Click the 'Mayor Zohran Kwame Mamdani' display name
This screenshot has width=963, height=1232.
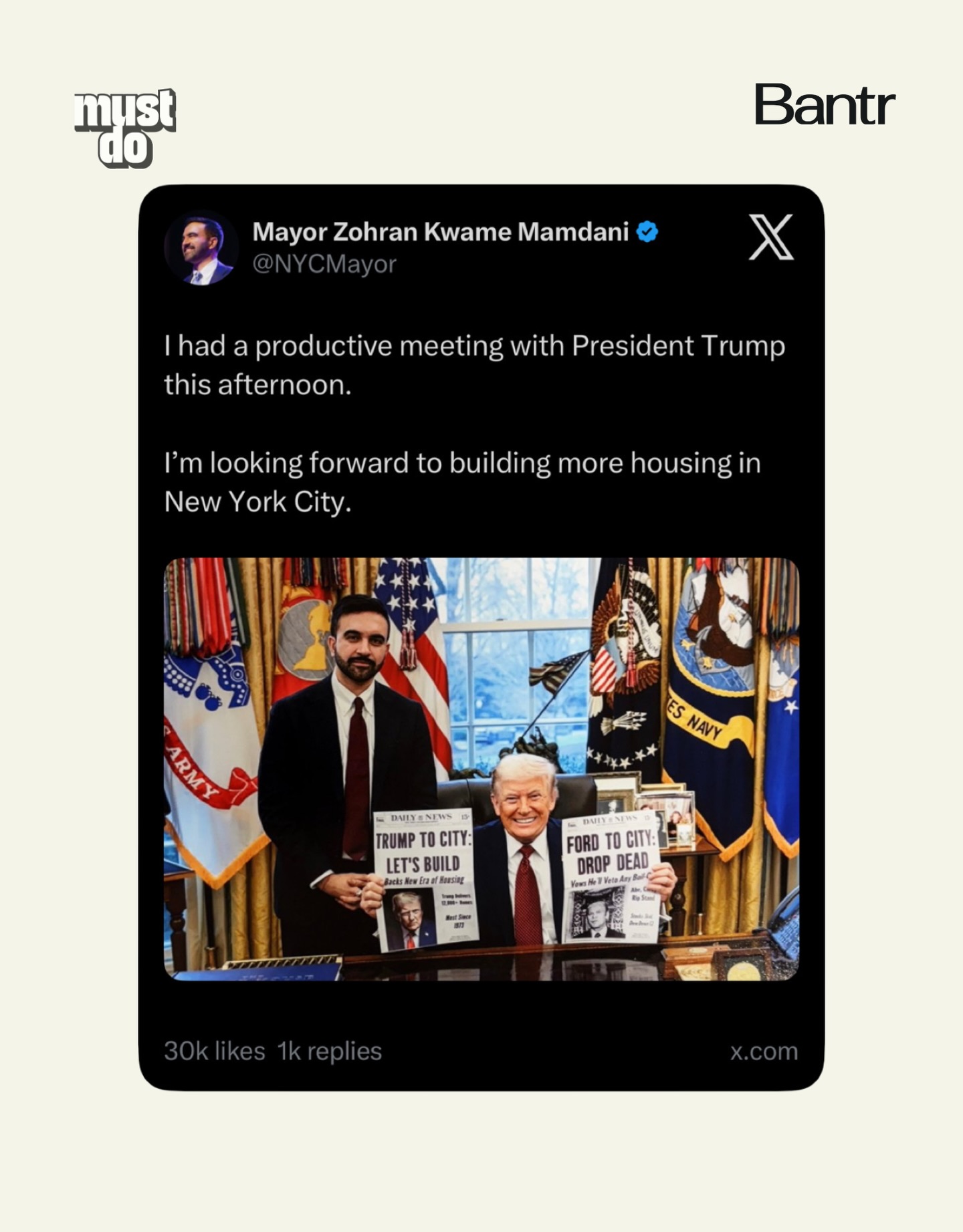[x=440, y=232]
